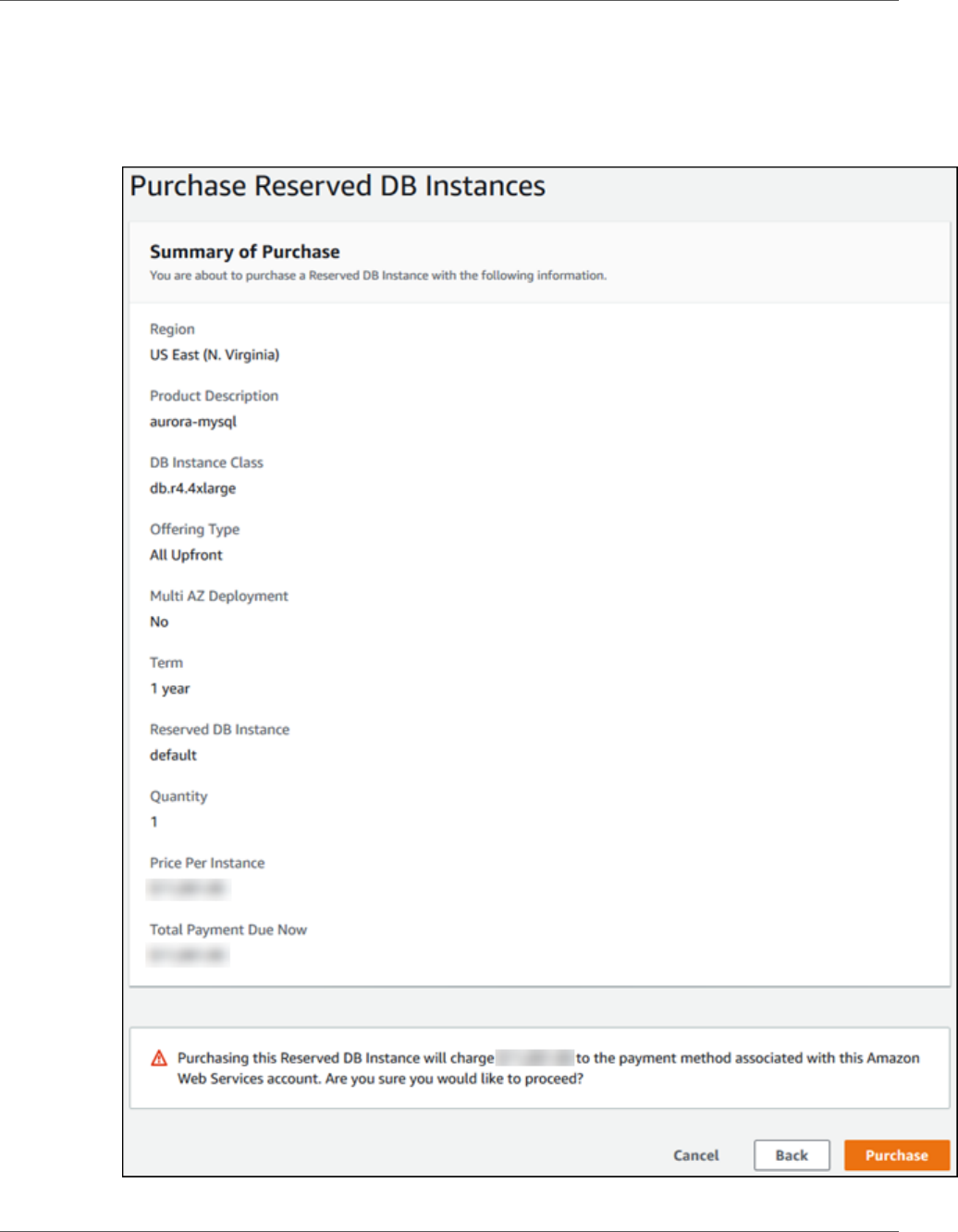Click the blurred Price Per Instance amount
The image size is (958, 1232).
(x=187, y=889)
